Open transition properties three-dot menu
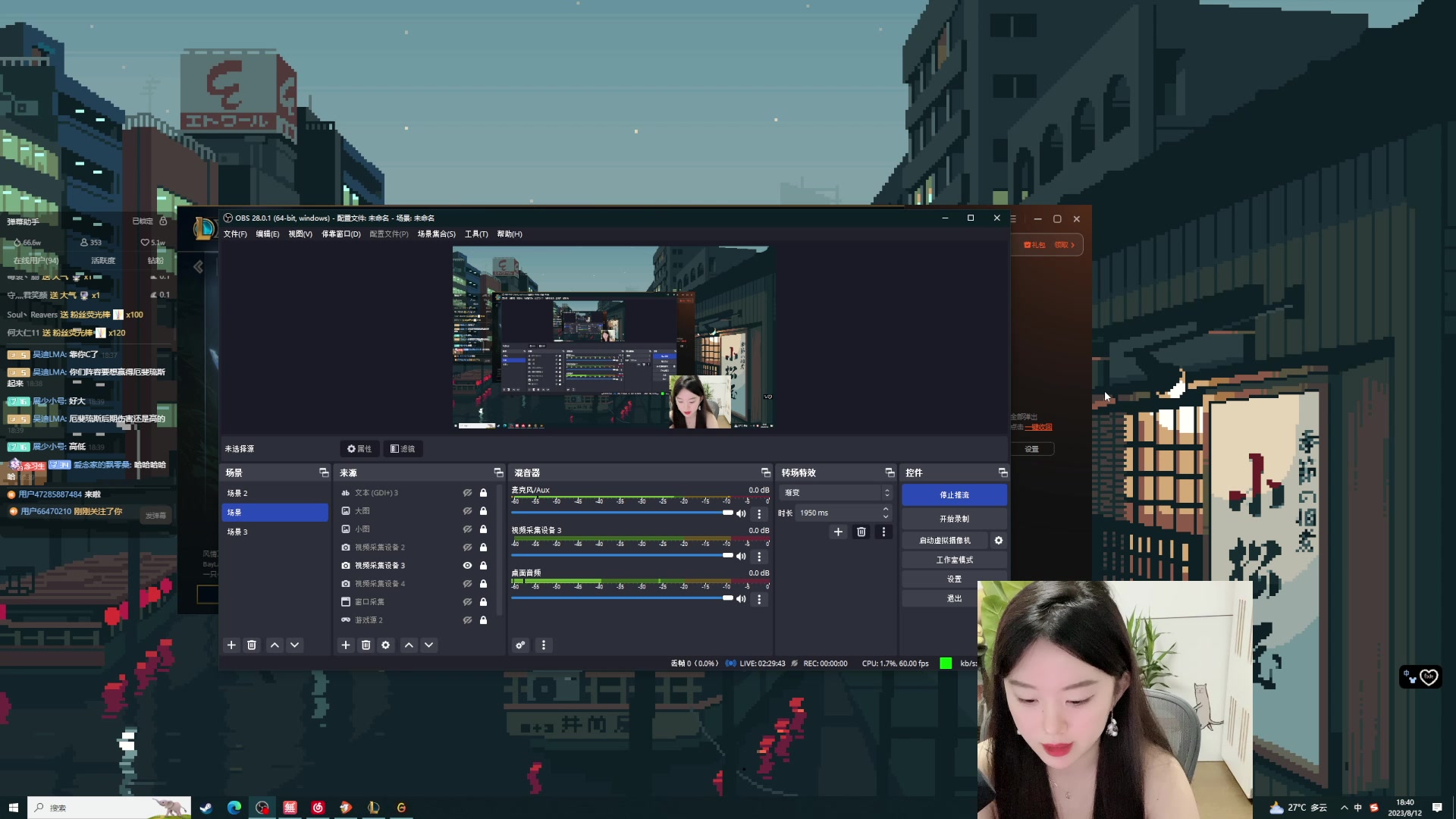Screen dimensions: 1456x819 click(883, 532)
